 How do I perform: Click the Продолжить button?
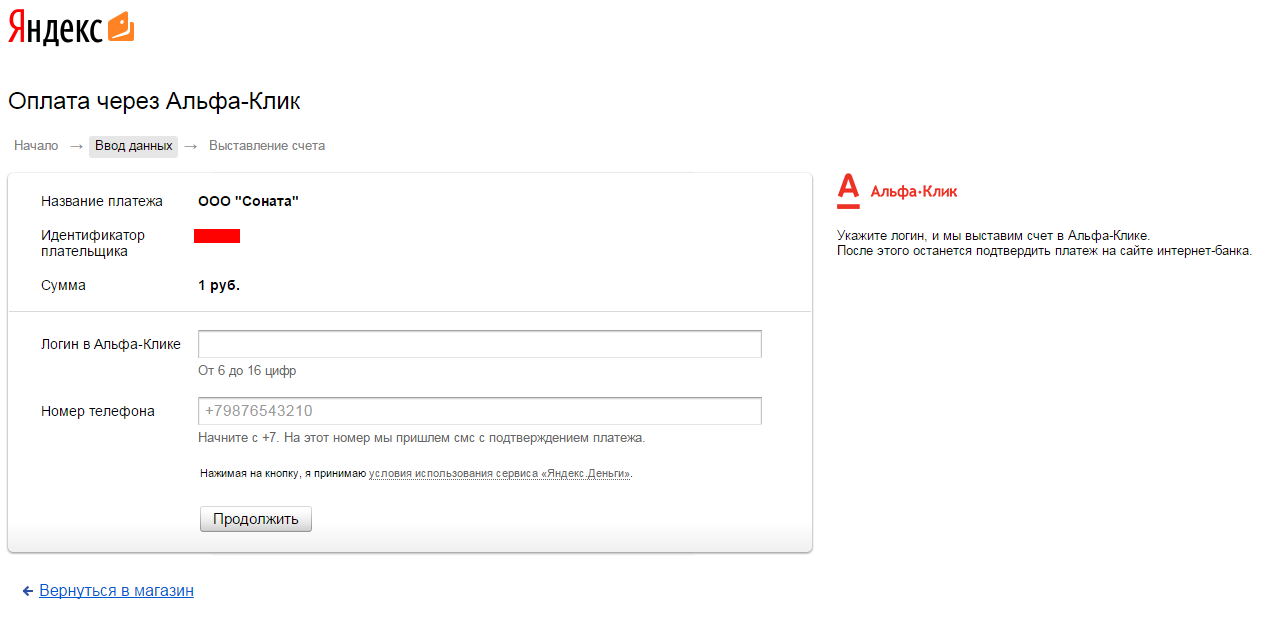click(x=256, y=519)
